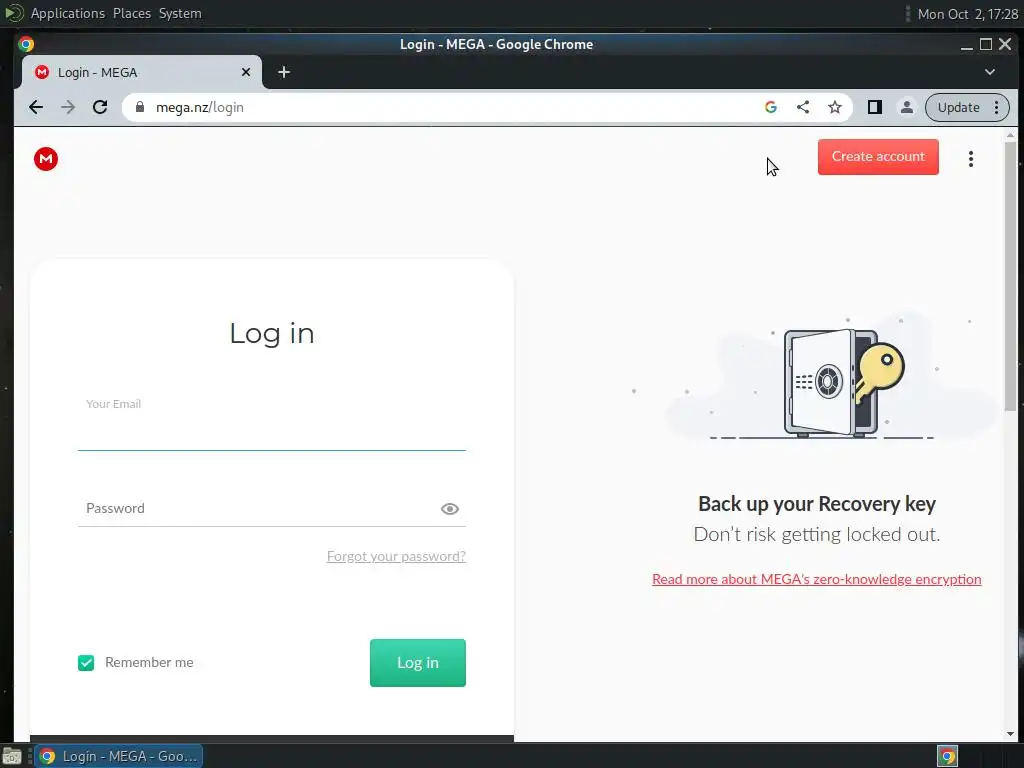Select Login - MEGA window in taskbar

pyautogui.click(x=119, y=756)
